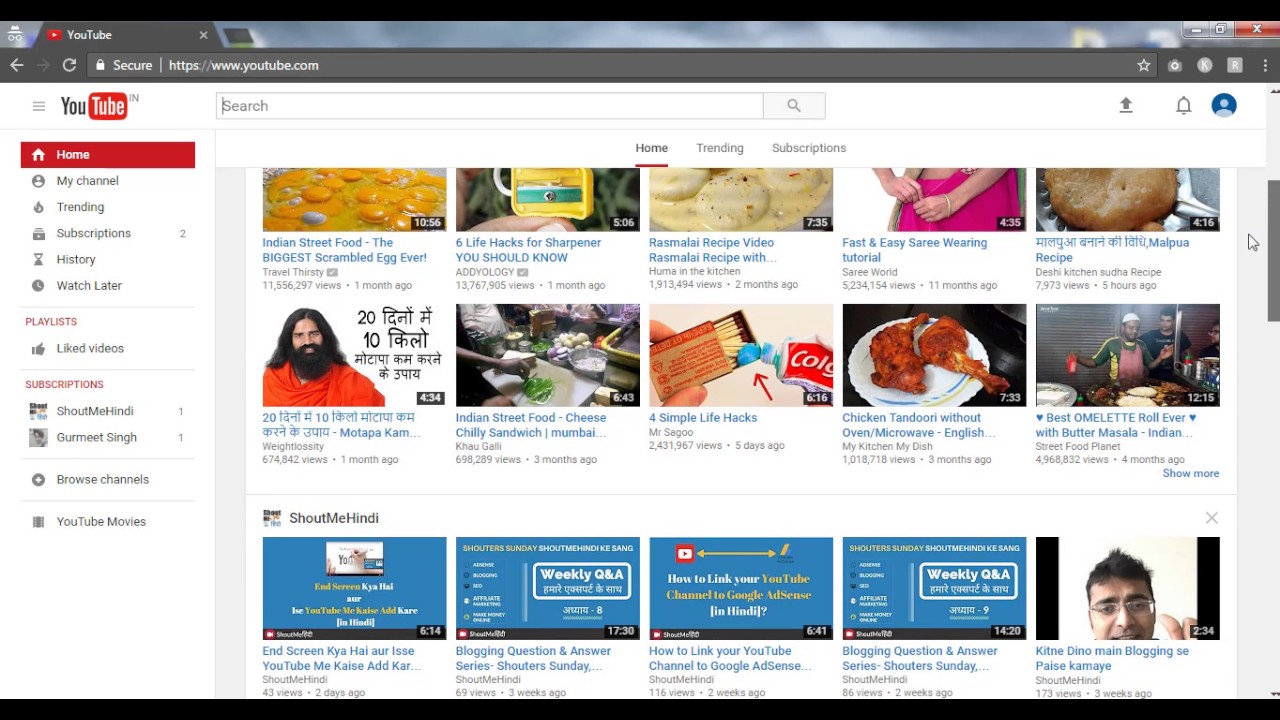Click the camera extension icon in toolbar
This screenshot has width=1280, height=720.
1175,65
